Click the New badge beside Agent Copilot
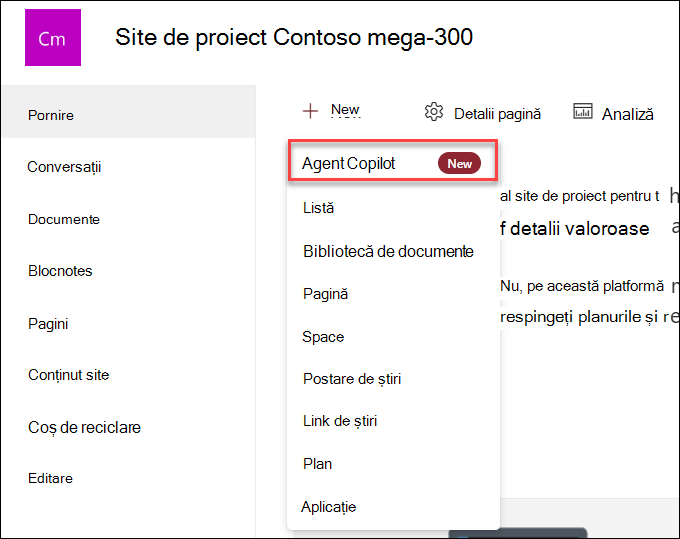 [459, 163]
